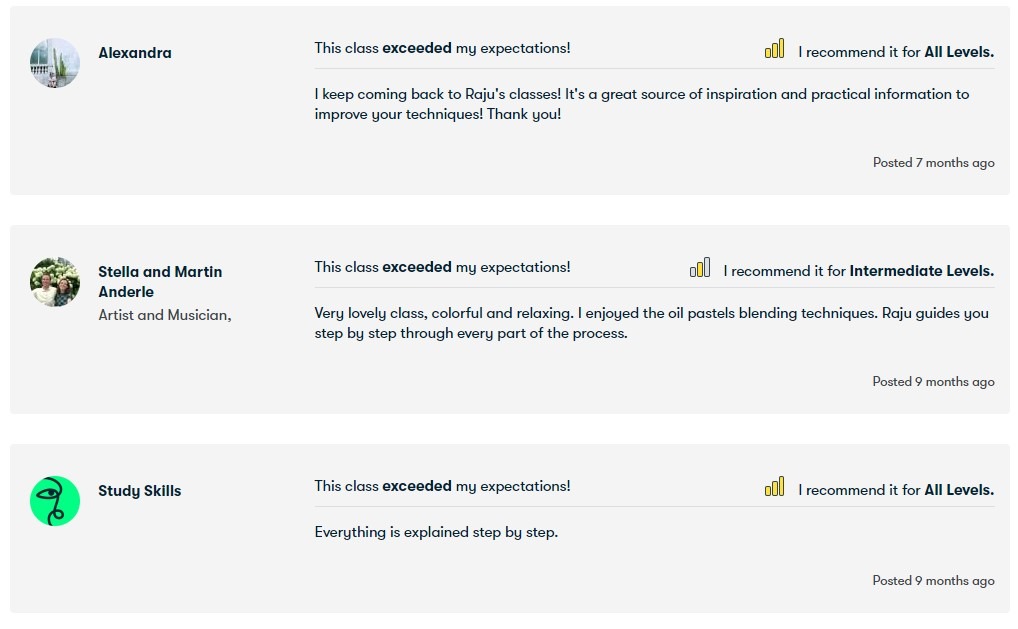Click 'exceeded my expectations' heading in Alexandra's review
This screenshot has width=1018, height=629.
442,48
